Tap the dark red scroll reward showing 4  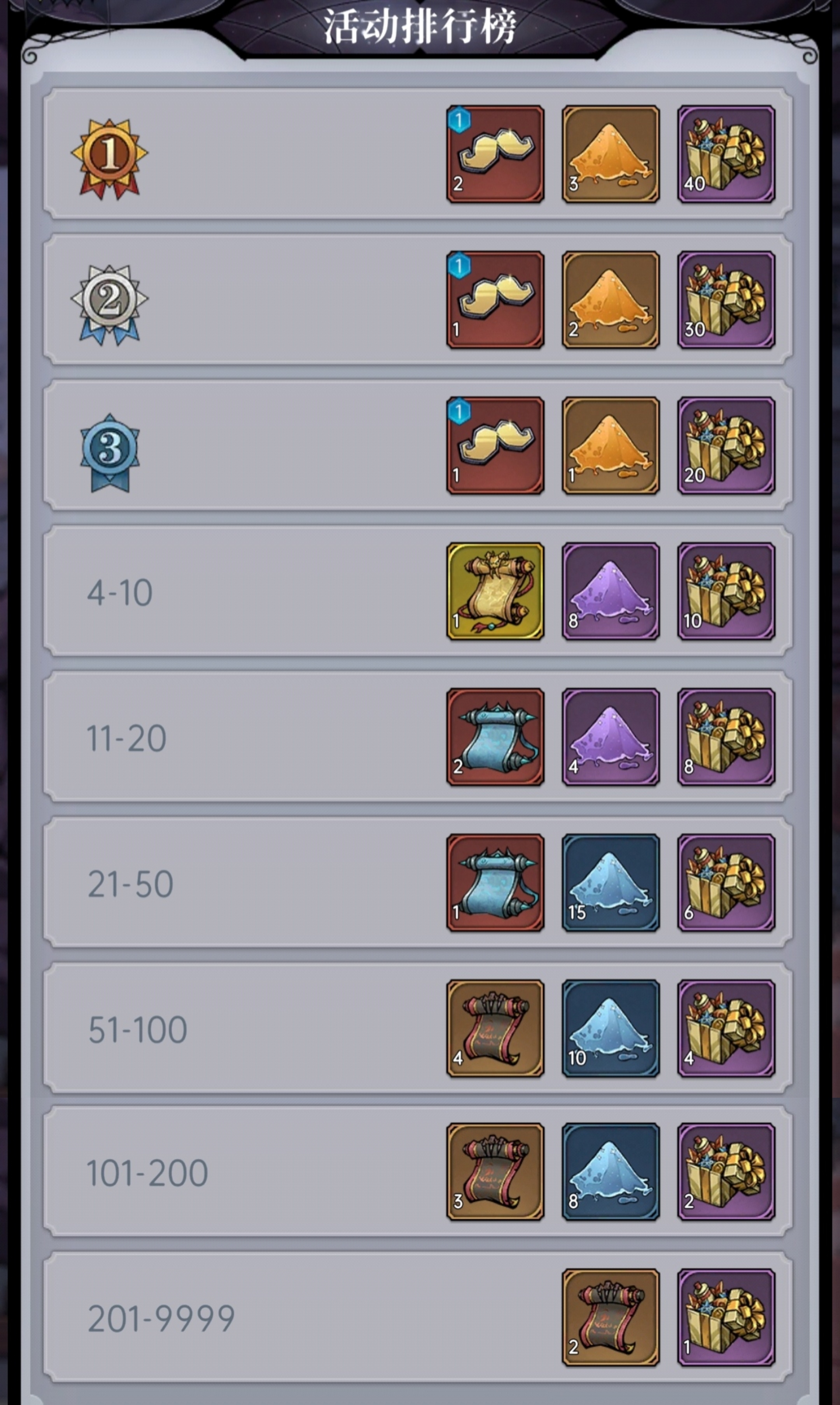495,1028
